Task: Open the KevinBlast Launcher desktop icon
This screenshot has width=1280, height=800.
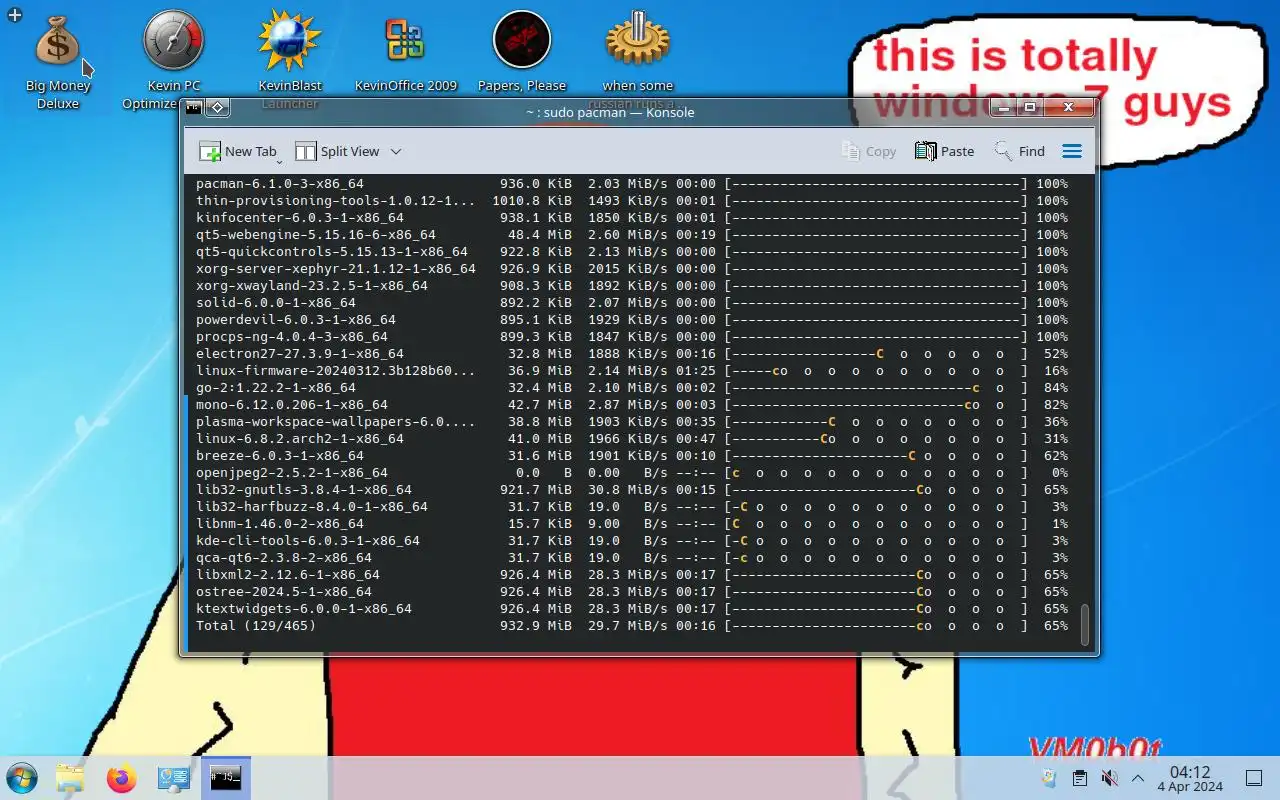Action: coord(290,60)
